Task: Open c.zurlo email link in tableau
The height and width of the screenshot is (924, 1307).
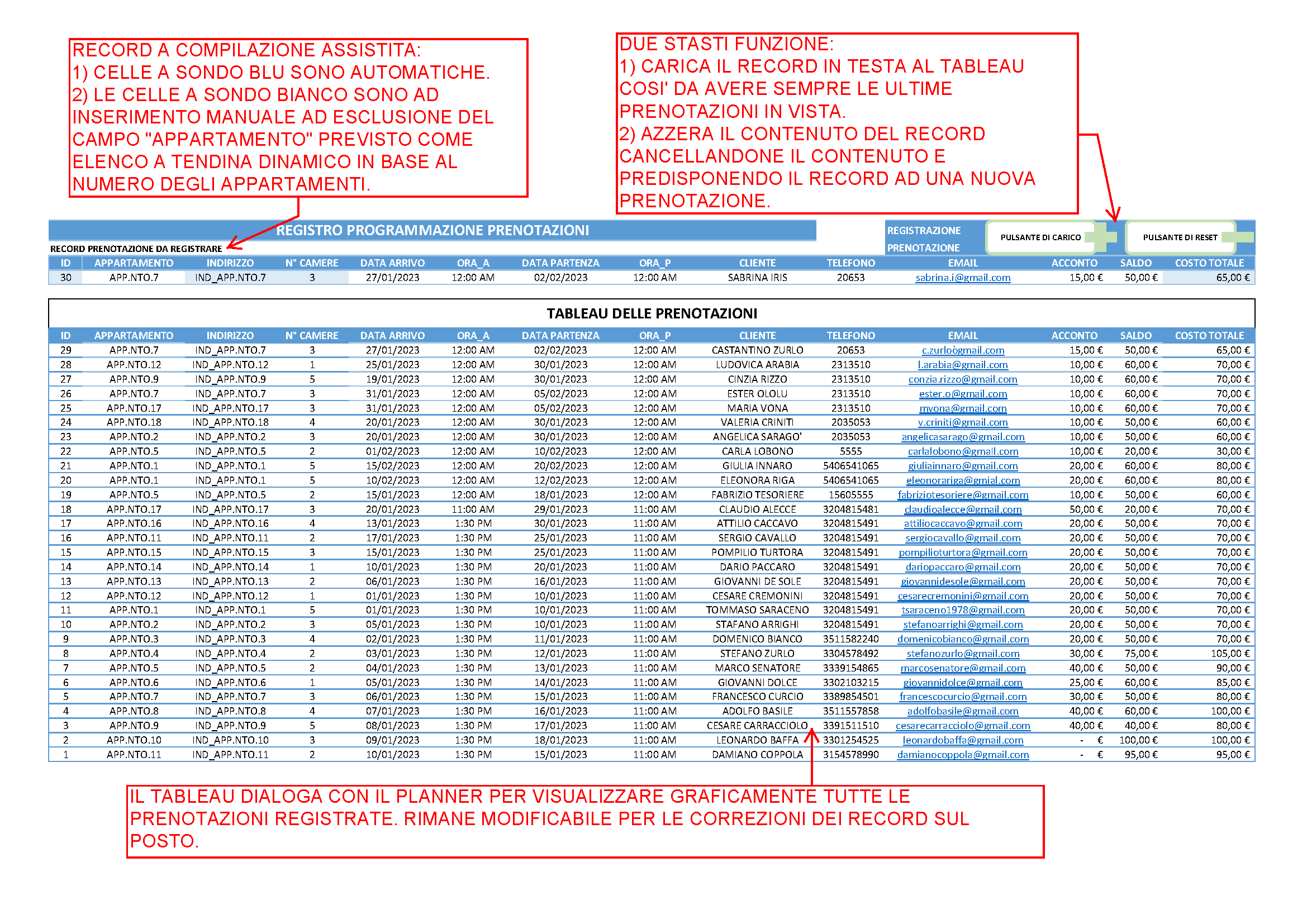Action: (x=963, y=350)
